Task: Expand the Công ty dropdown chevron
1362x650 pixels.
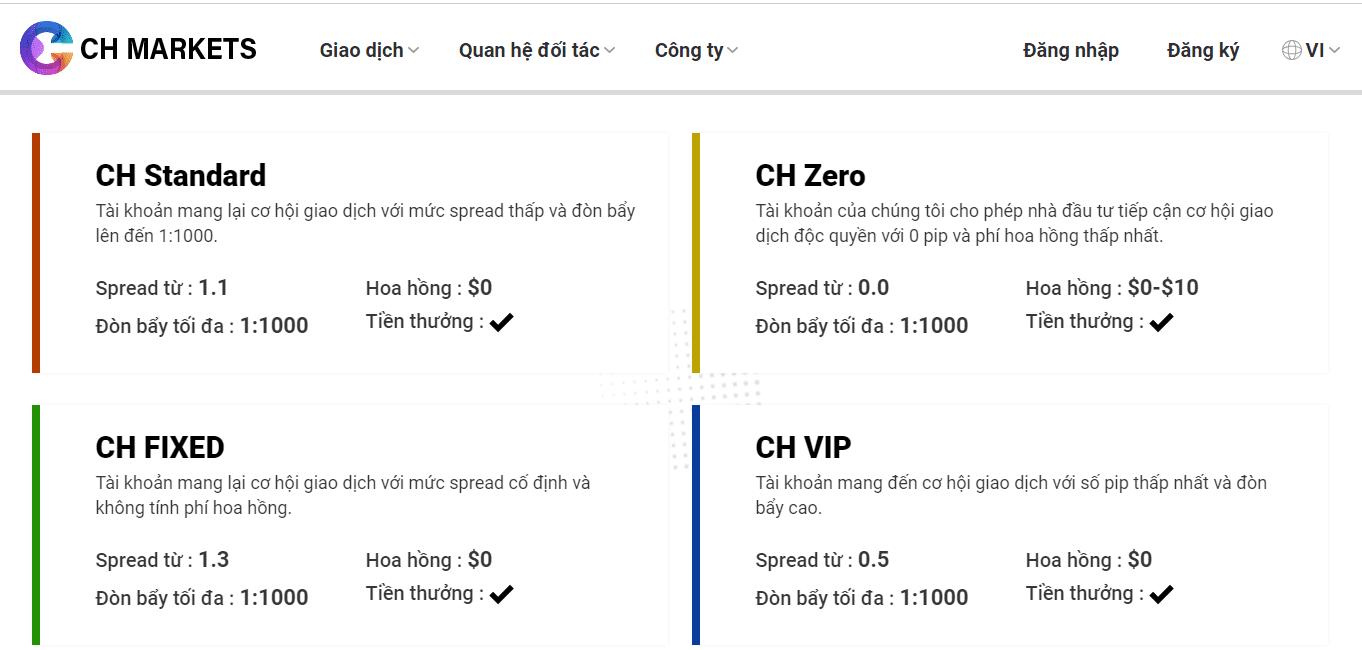Action: (x=733, y=51)
